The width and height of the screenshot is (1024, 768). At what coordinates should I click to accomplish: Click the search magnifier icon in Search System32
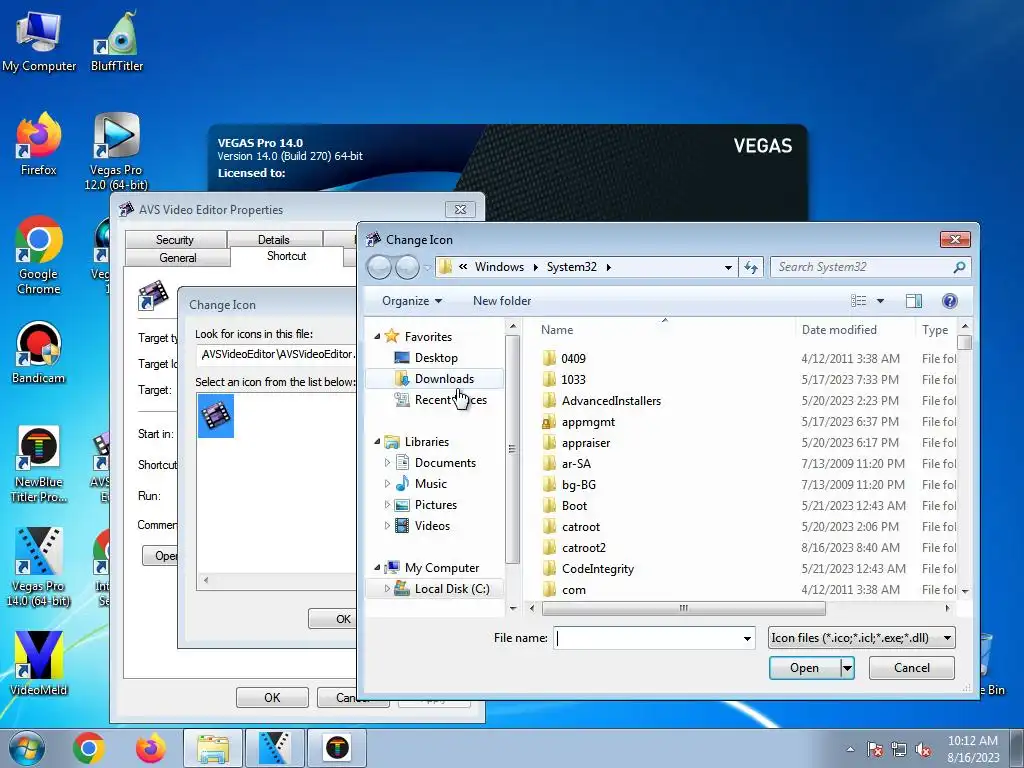click(x=959, y=267)
